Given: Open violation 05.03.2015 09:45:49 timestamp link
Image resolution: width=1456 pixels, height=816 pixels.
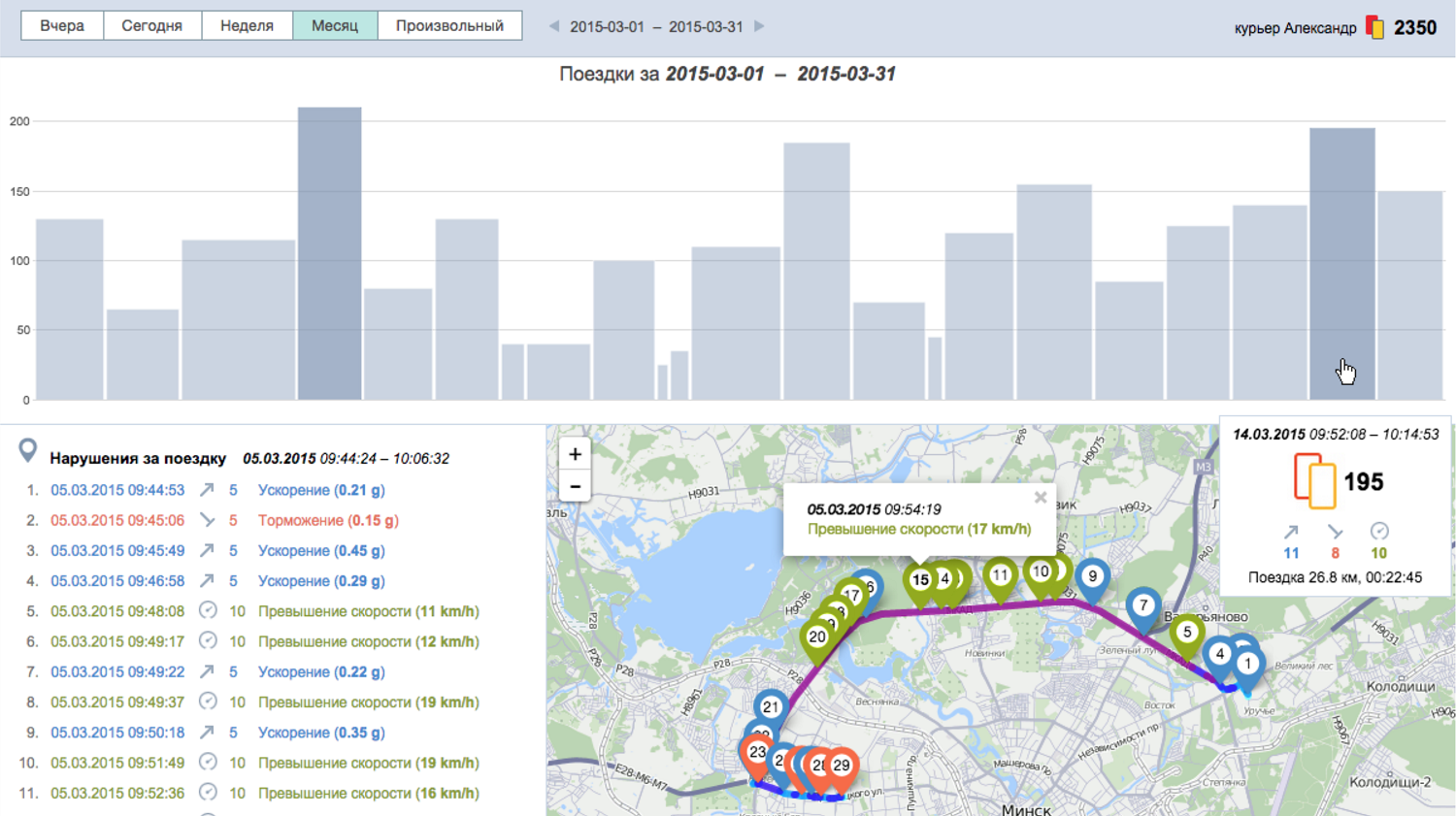Looking at the screenshot, I should click(x=117, y=550).
